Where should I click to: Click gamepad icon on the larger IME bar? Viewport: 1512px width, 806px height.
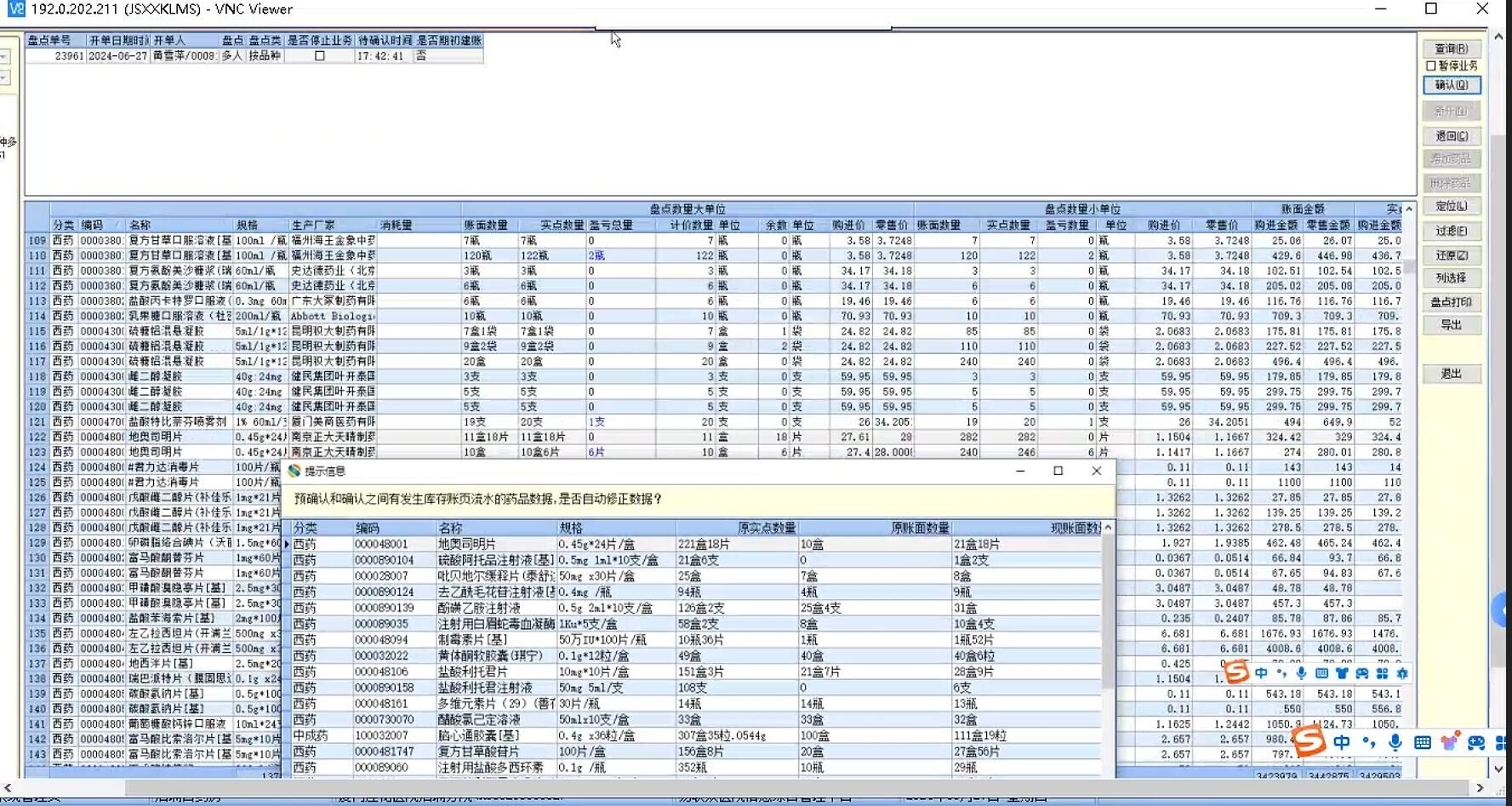1476,743
